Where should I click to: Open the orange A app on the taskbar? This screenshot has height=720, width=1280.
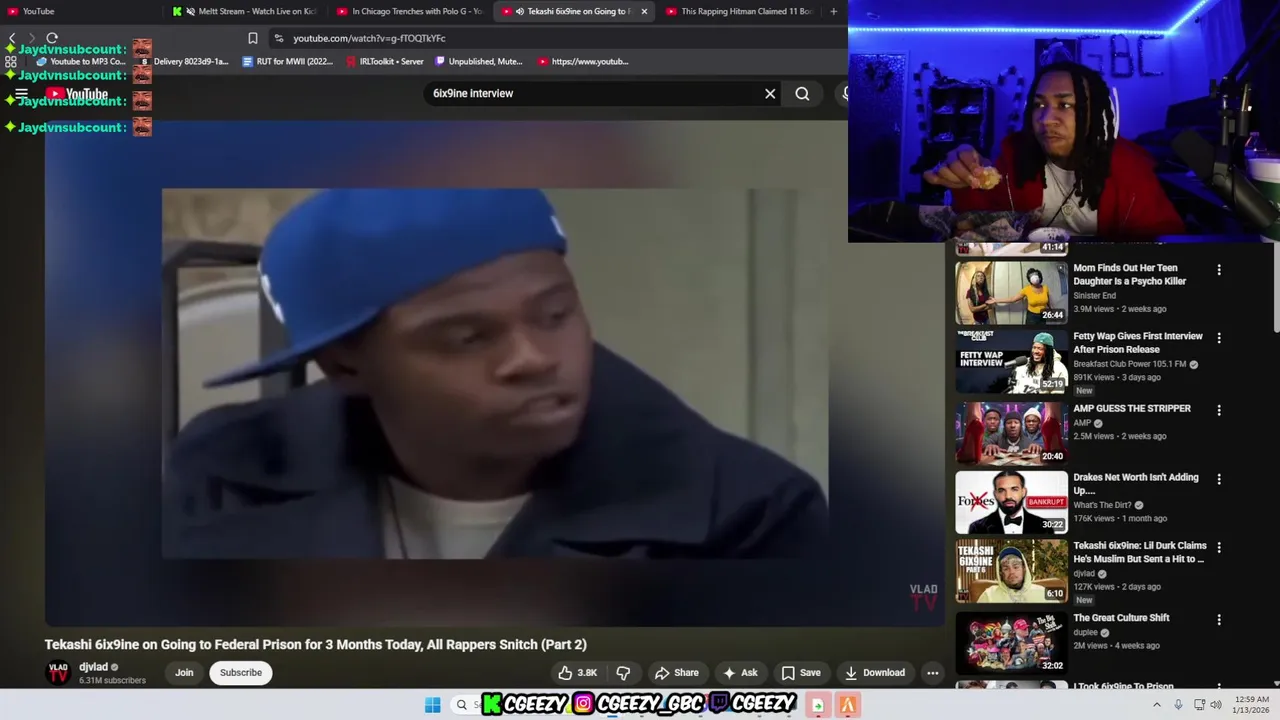[847, 705]
